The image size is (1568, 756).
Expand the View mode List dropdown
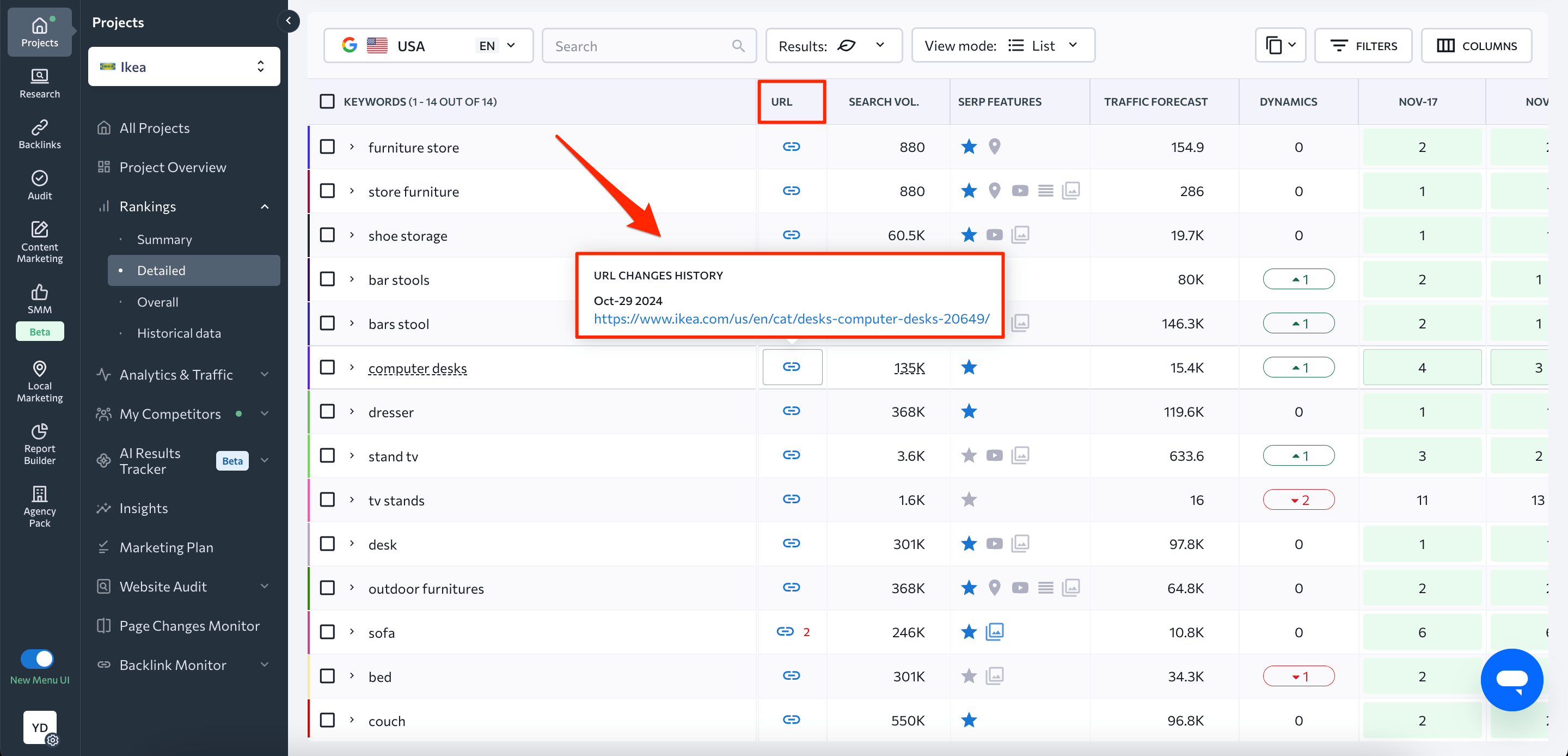click(x=1002, y=45)
